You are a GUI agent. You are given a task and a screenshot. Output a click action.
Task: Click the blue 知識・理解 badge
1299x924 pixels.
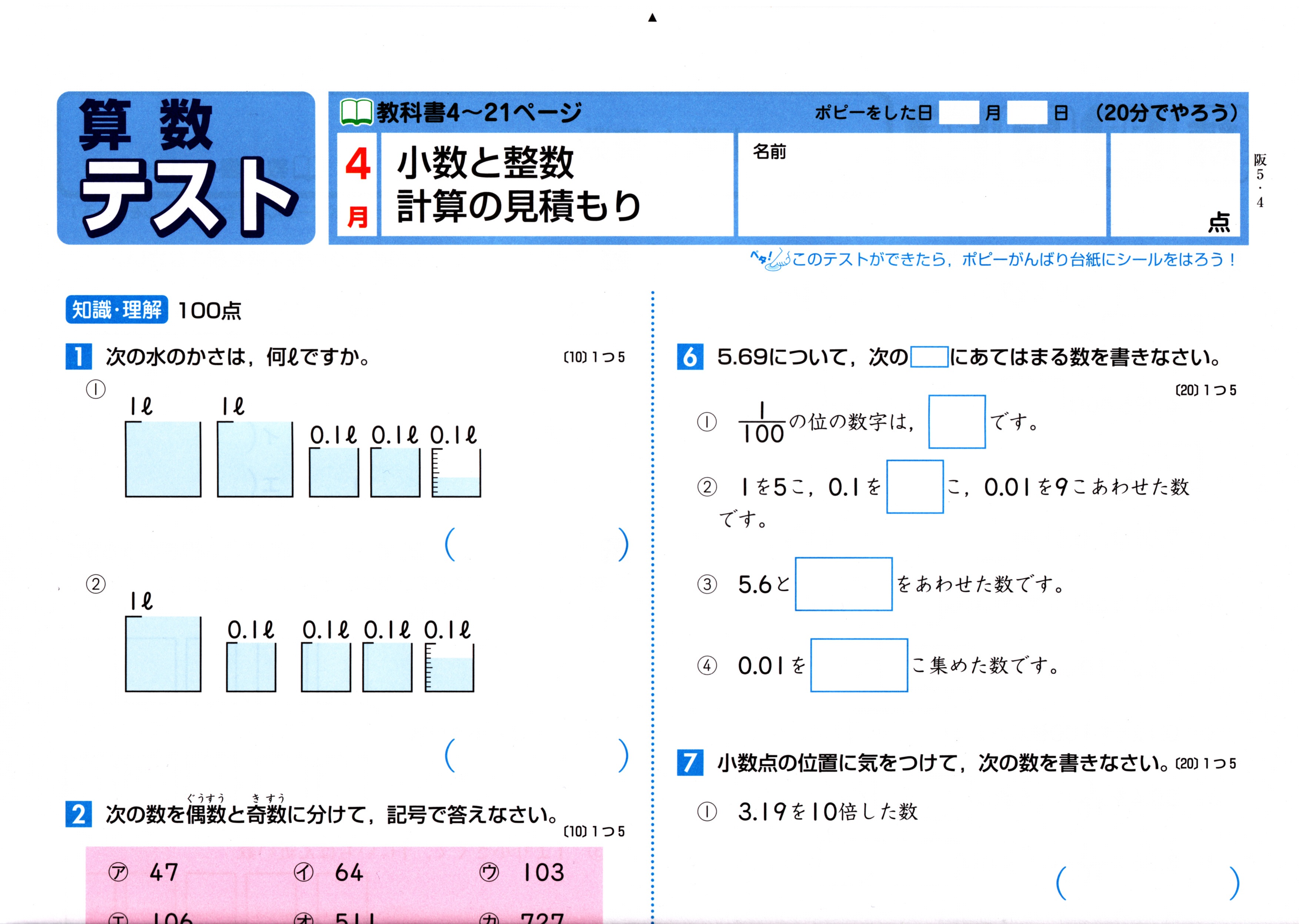pyautogui.click(x=117, y=309)
